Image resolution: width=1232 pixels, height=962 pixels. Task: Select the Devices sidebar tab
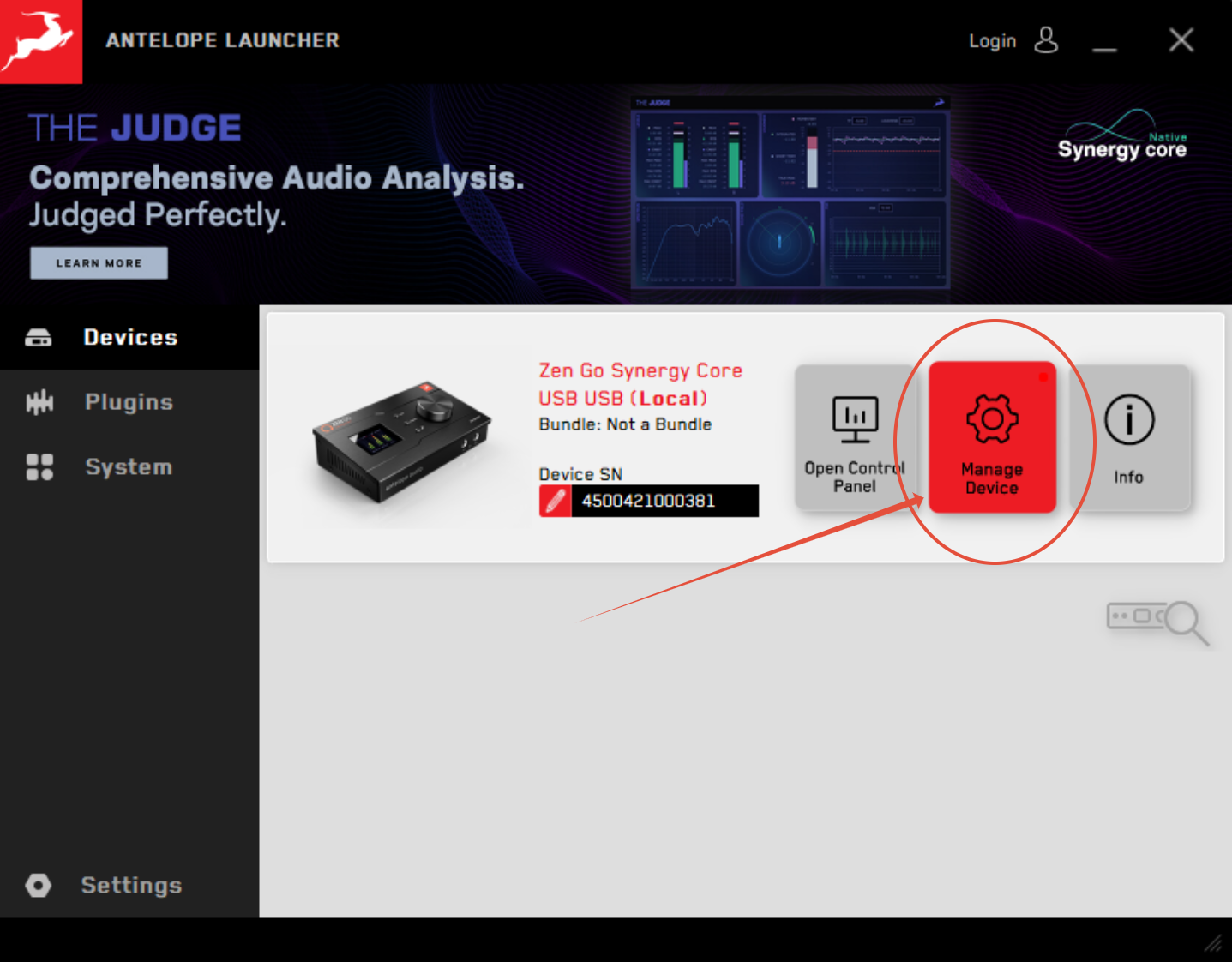coord(129,338)
